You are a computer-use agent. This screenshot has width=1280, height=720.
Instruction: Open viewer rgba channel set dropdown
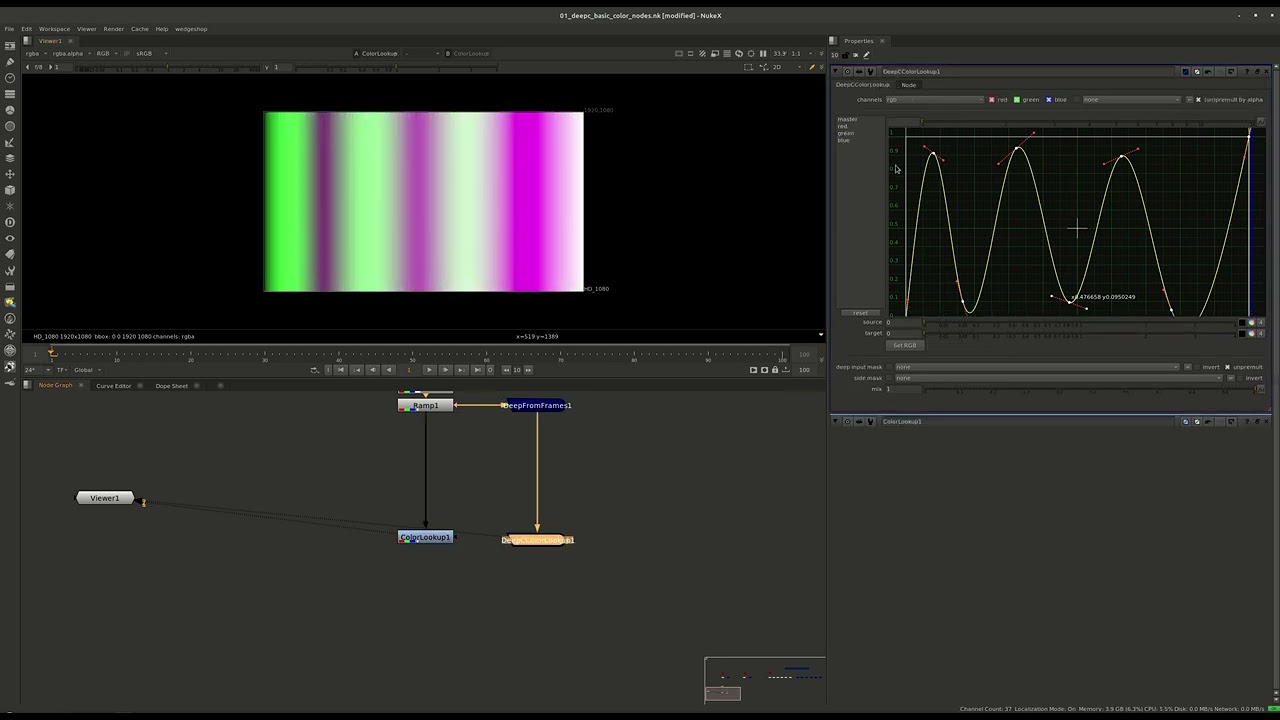click(34, 53)
